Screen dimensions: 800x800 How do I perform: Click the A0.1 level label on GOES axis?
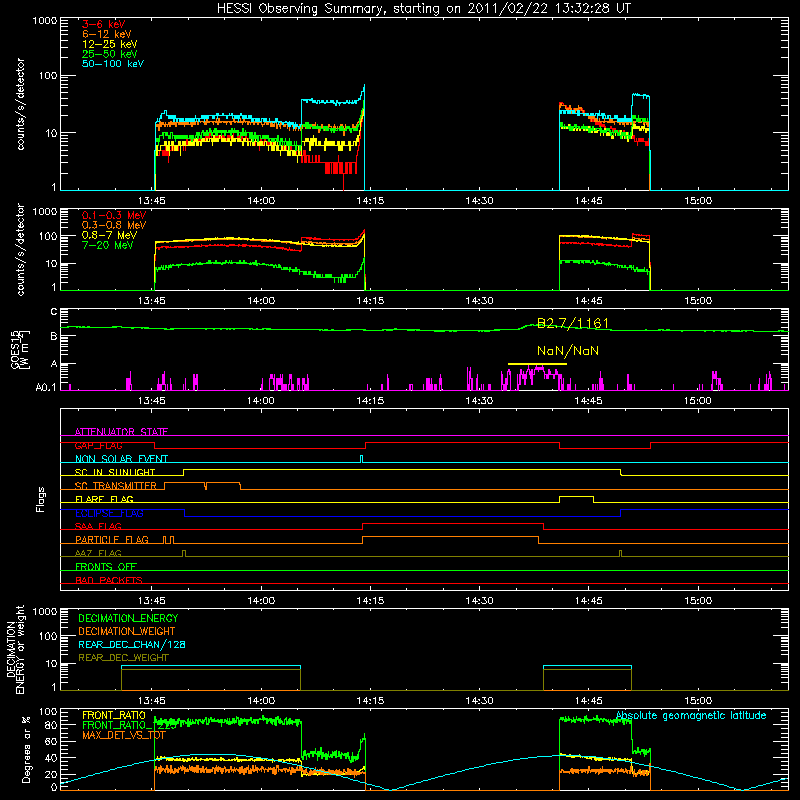pyautogui.click(x=46, y=387)
